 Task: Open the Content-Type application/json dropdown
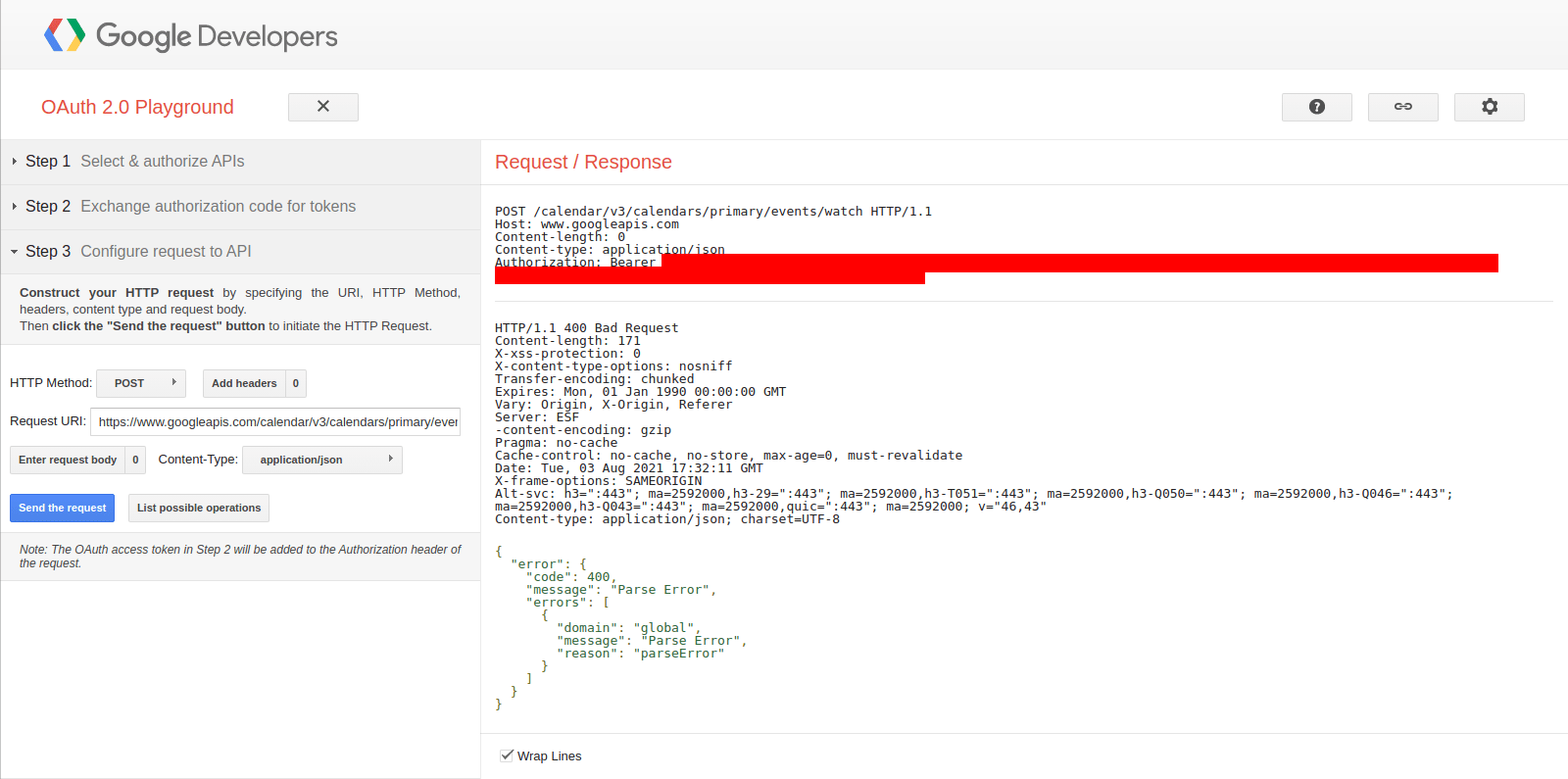point(323,460)
